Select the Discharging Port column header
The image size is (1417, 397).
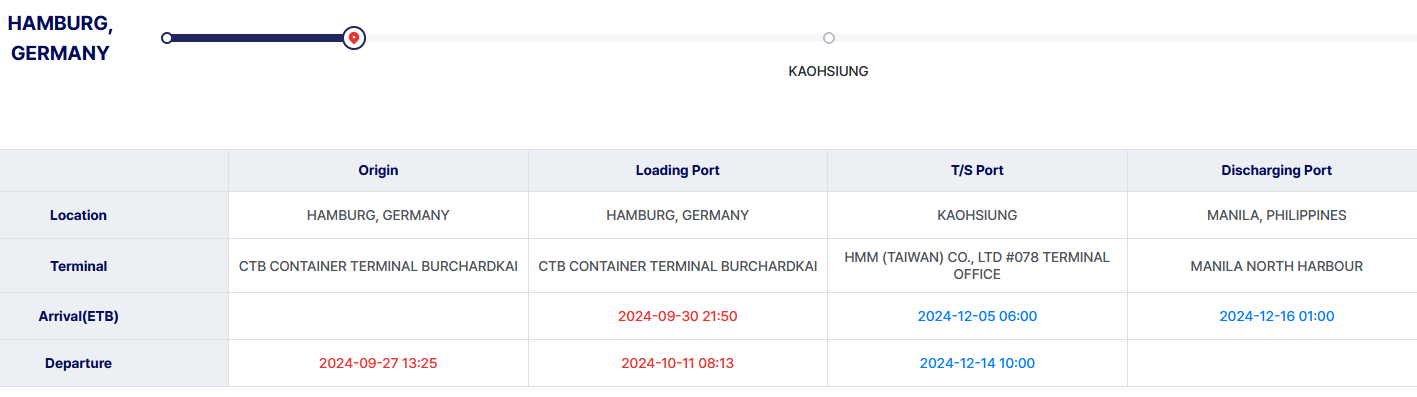click(1277, 170)
